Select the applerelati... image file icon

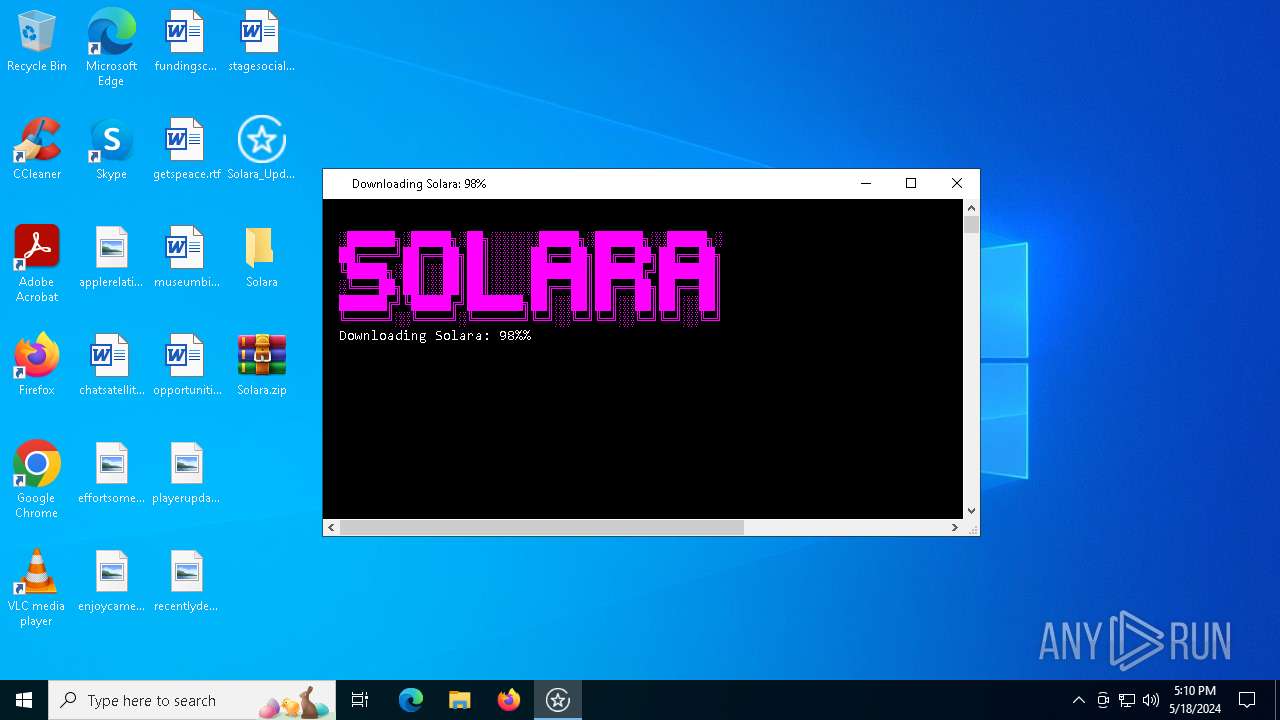point(111,258)
